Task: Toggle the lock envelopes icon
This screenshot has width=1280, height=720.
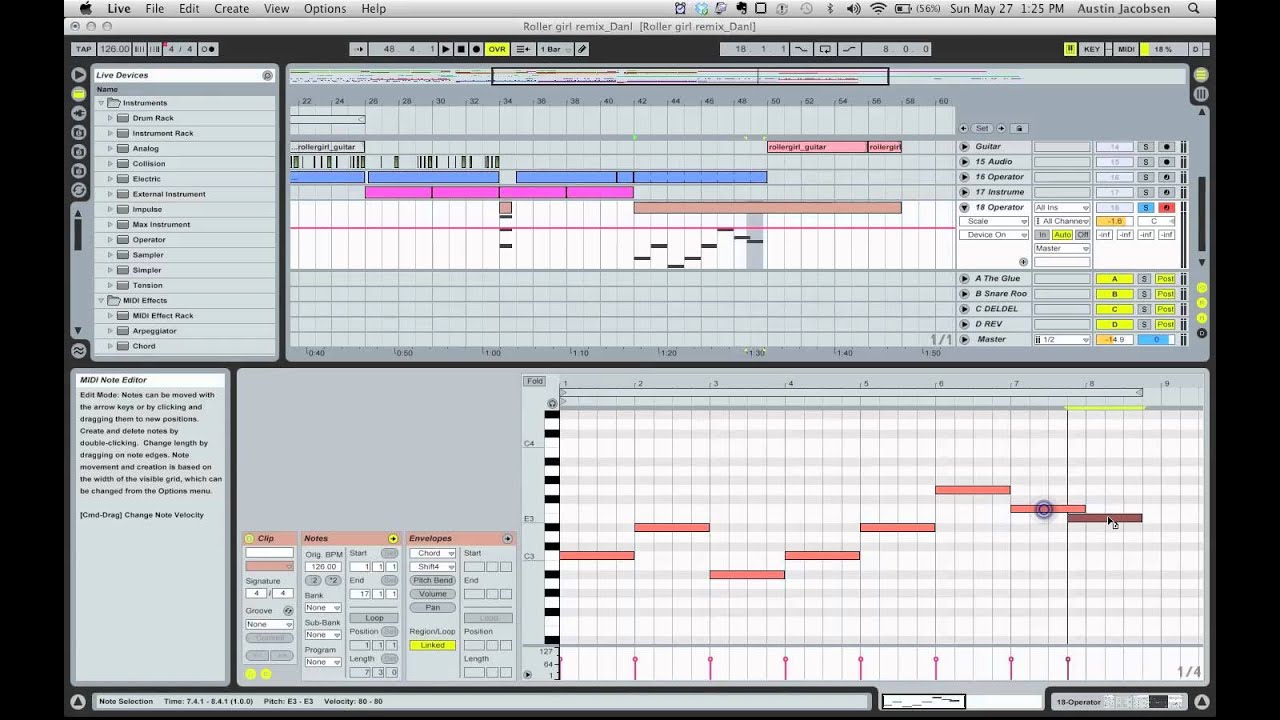Action: 1018,128
